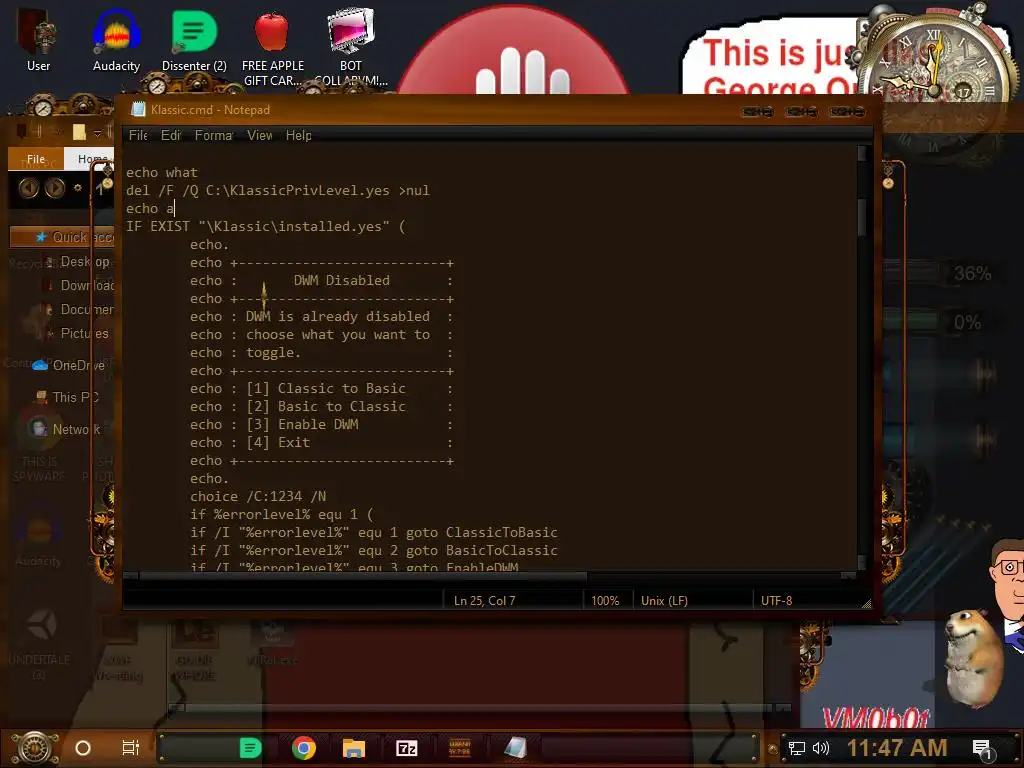Open Notepad's Edit menu
The height and width of the screenshot is (768, 1024).
(170, 135)
